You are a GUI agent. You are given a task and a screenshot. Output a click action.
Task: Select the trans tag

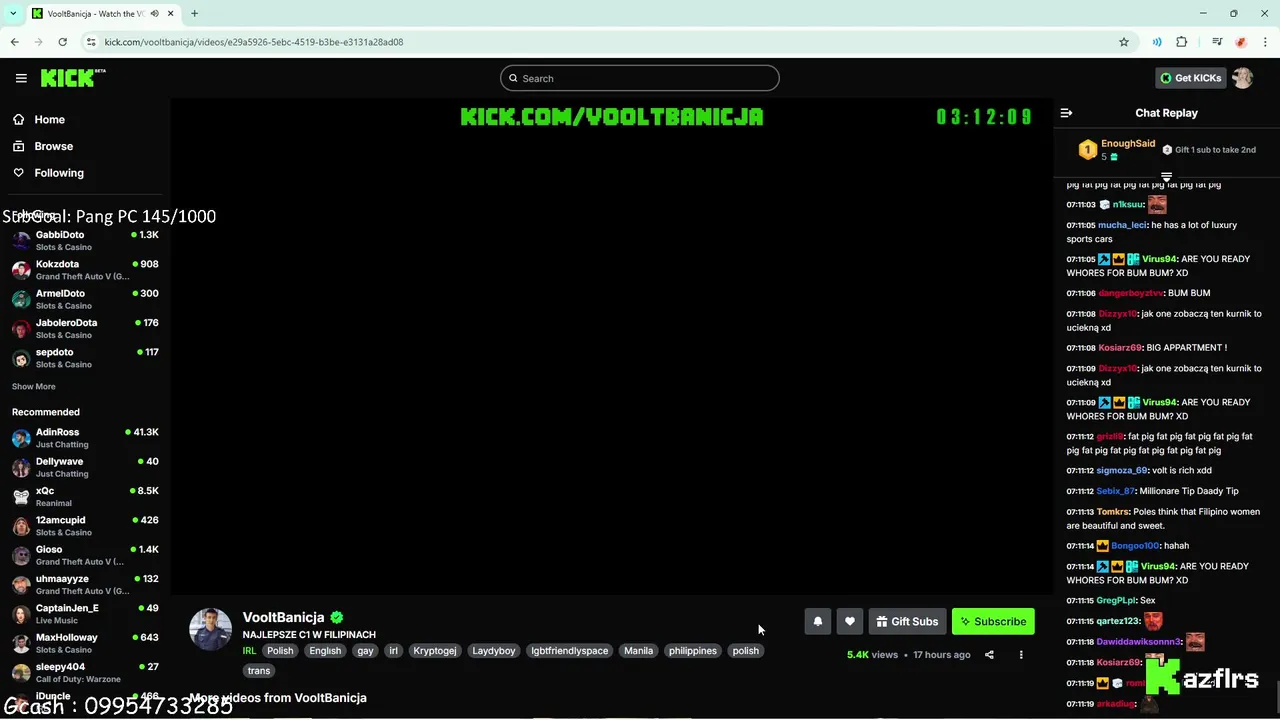coord(259,671)
